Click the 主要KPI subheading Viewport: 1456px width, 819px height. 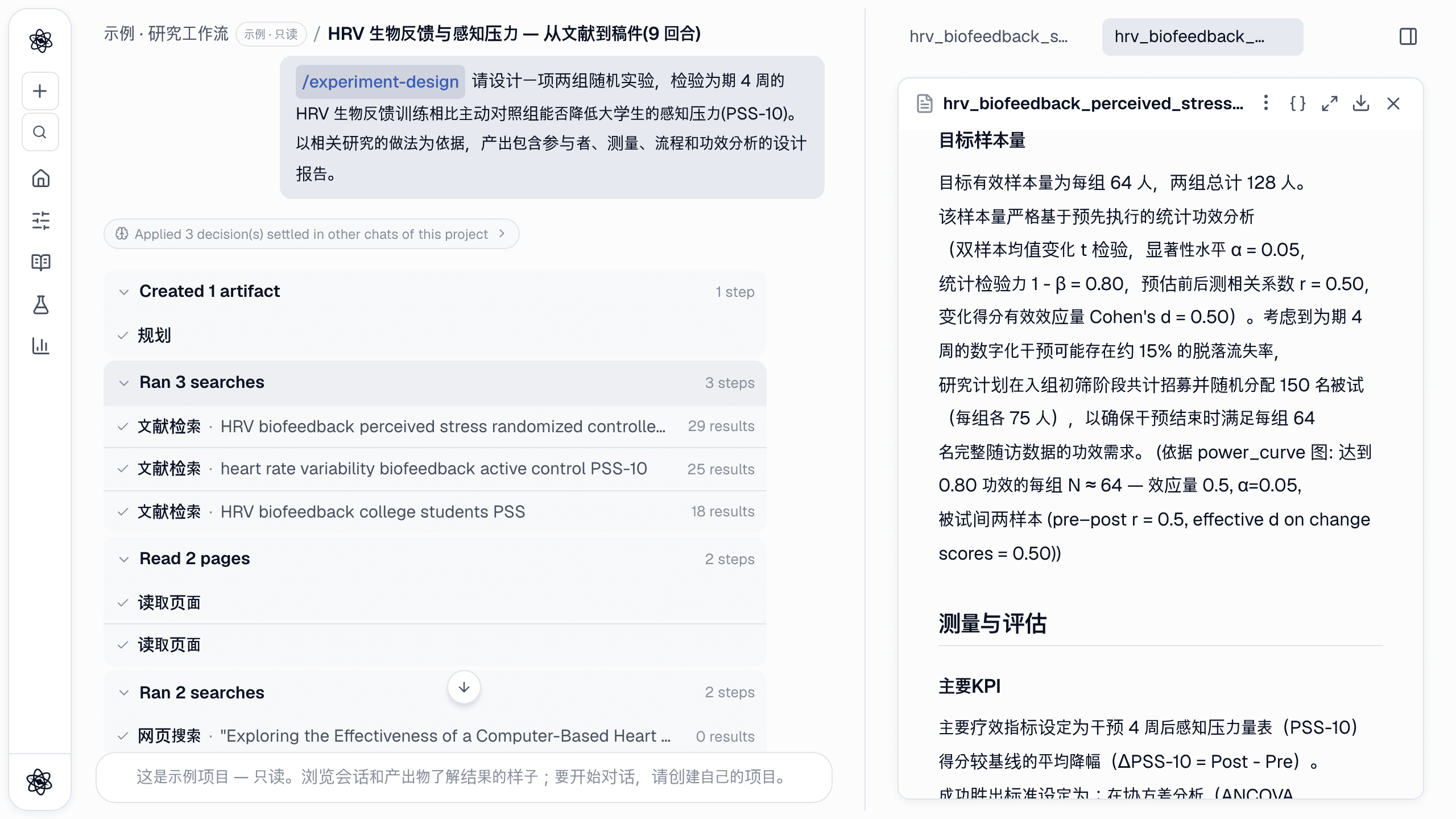pyautogui.click(x=969, y=686)
